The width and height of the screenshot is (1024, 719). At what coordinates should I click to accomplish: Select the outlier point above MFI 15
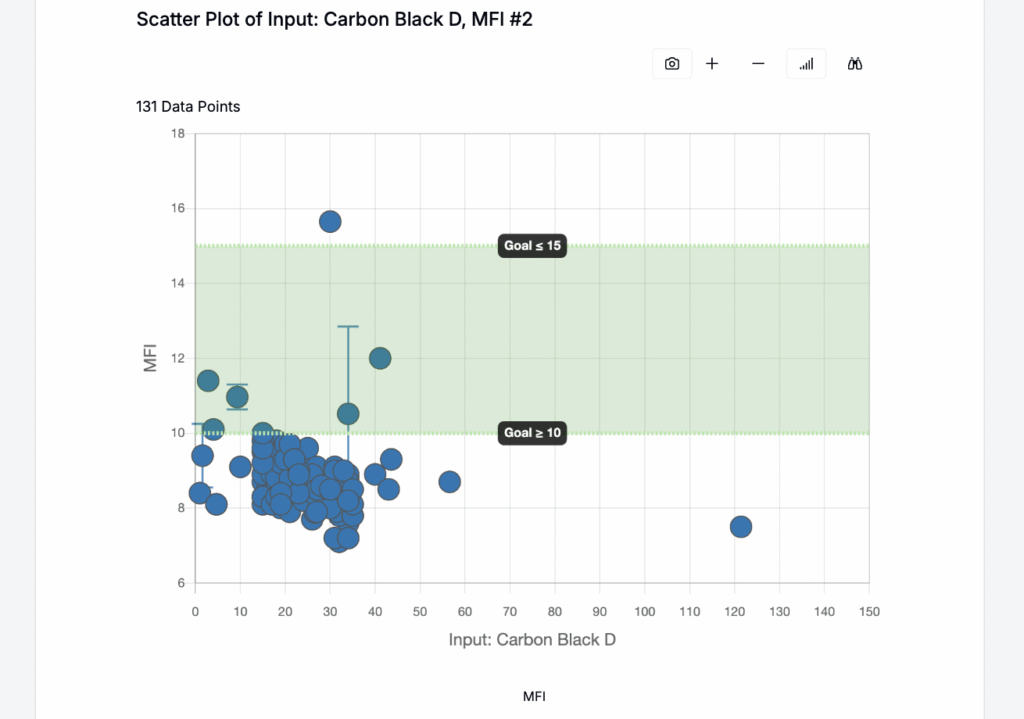point(330,221)
